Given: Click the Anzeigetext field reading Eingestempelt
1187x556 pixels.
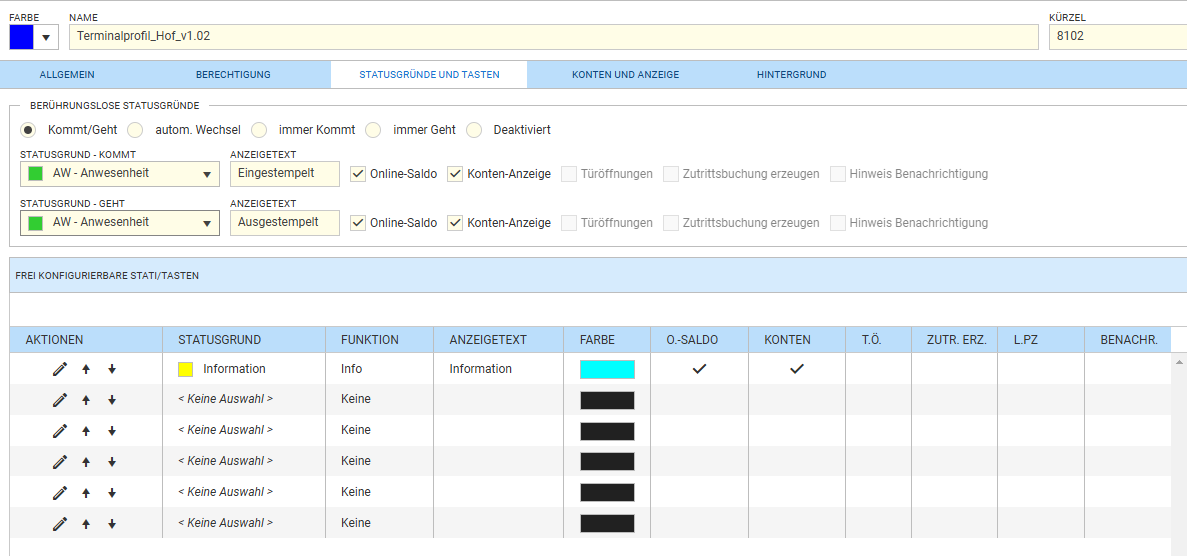Looking at the screenshot, I should click(285, 174).
